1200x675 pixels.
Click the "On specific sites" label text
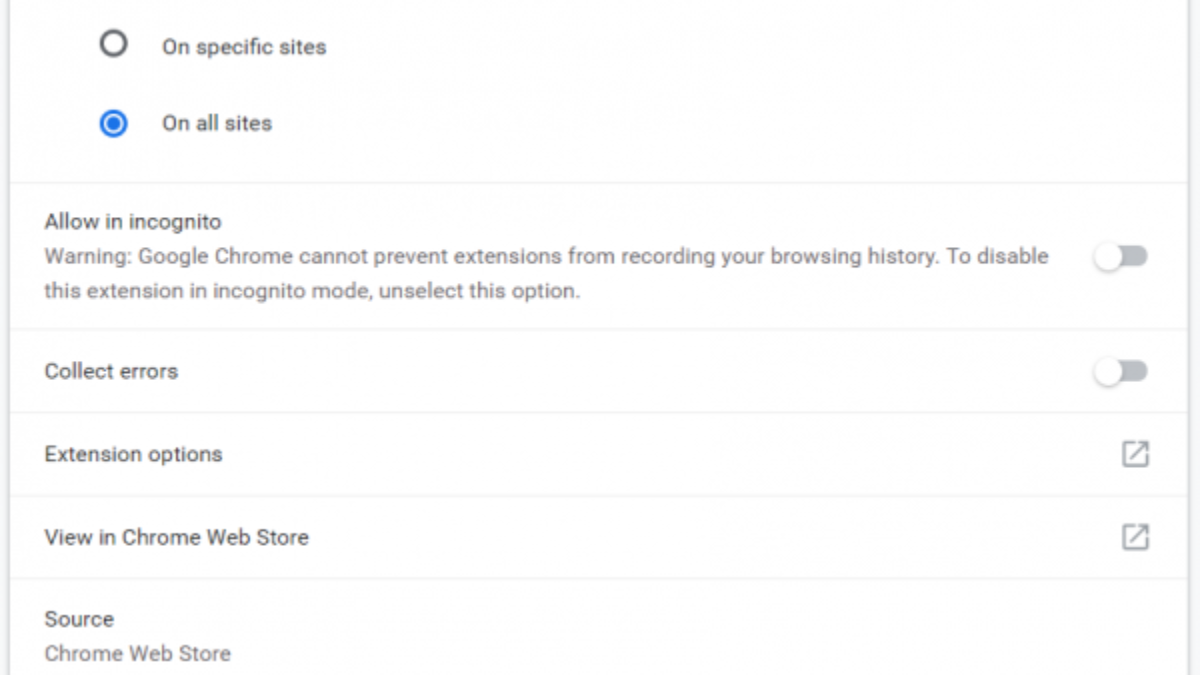pos(244,47)
